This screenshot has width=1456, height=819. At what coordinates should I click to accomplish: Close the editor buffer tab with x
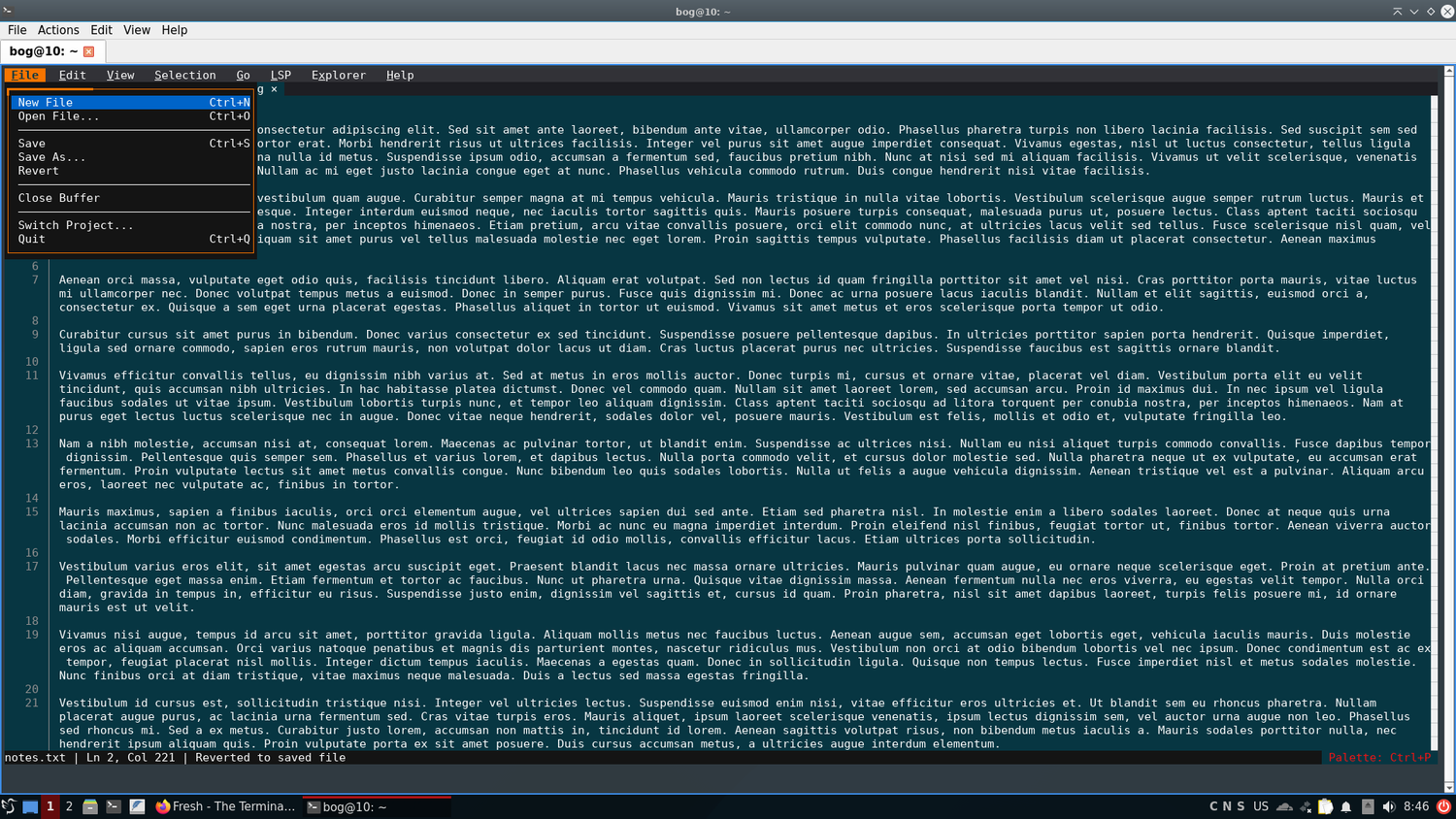(x=274, y=88)
